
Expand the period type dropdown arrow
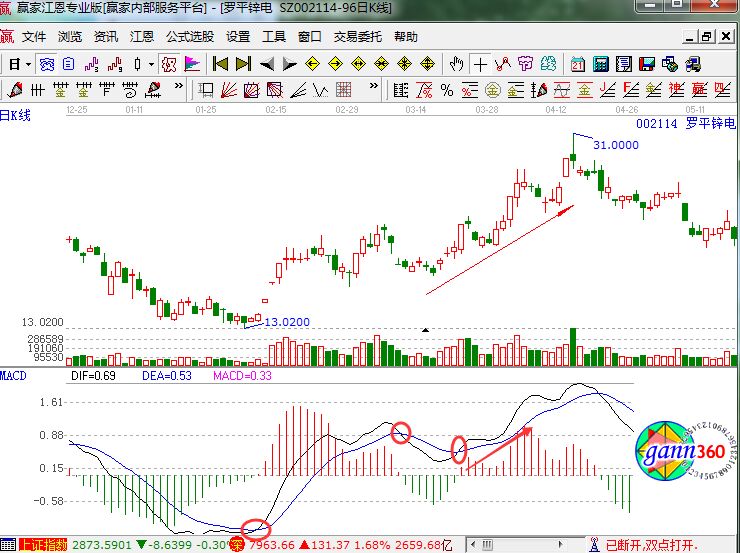tap(28, 64)
